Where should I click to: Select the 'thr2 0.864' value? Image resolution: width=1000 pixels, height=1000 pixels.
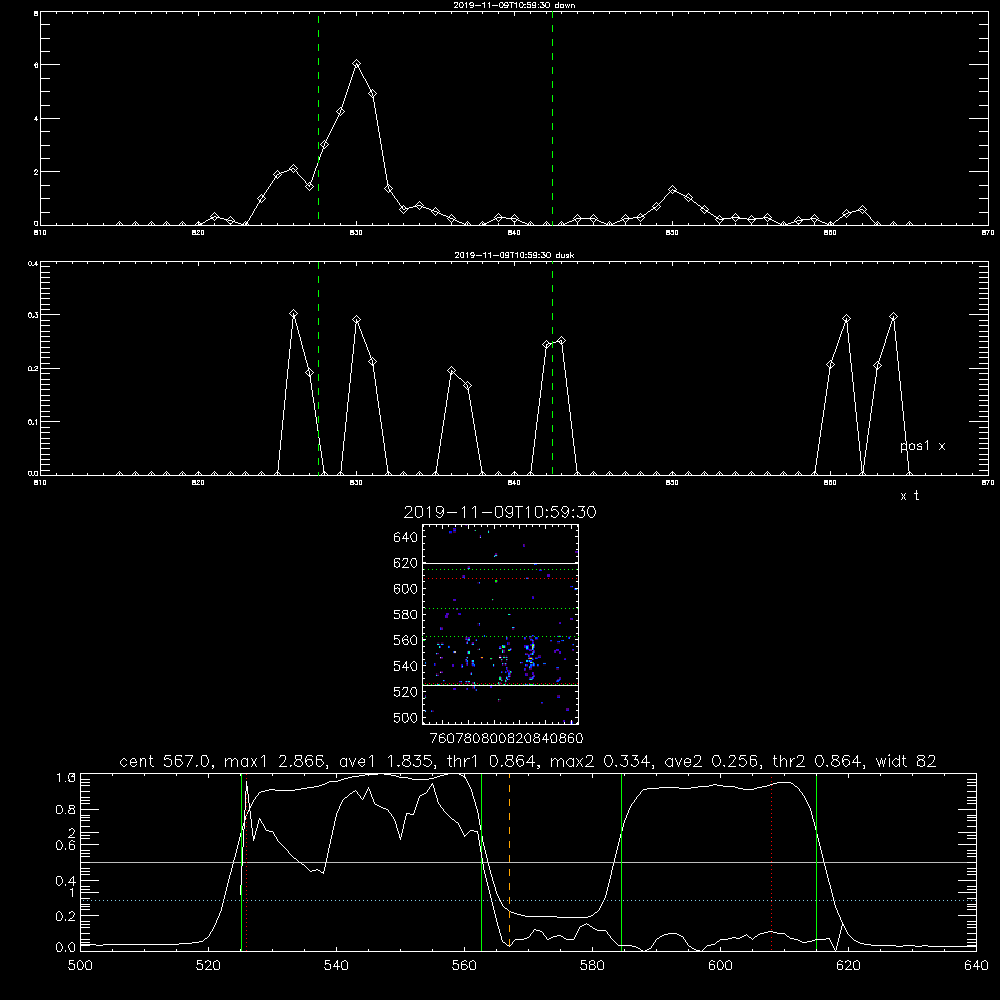click(x=817, y=761)
